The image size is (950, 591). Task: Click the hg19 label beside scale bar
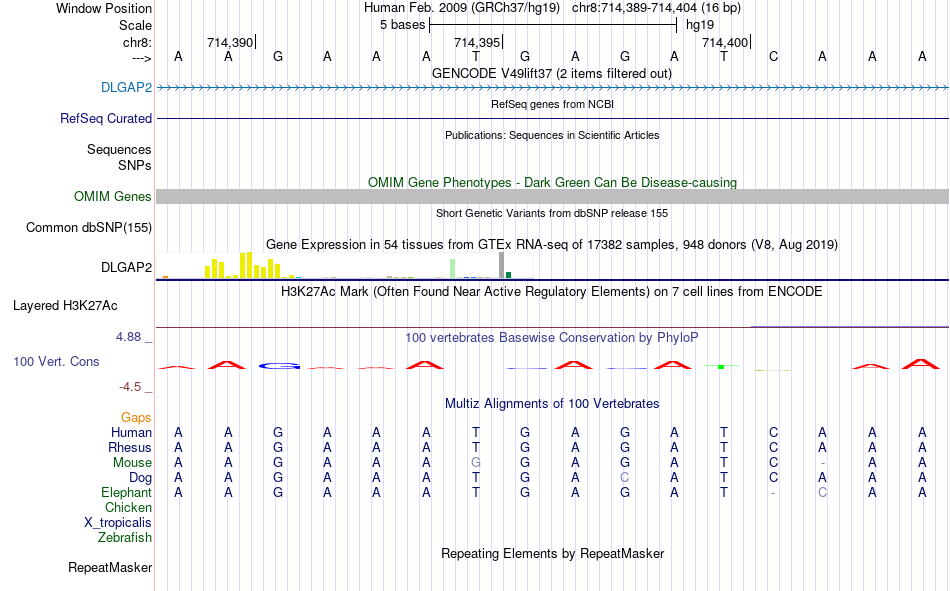700,25
